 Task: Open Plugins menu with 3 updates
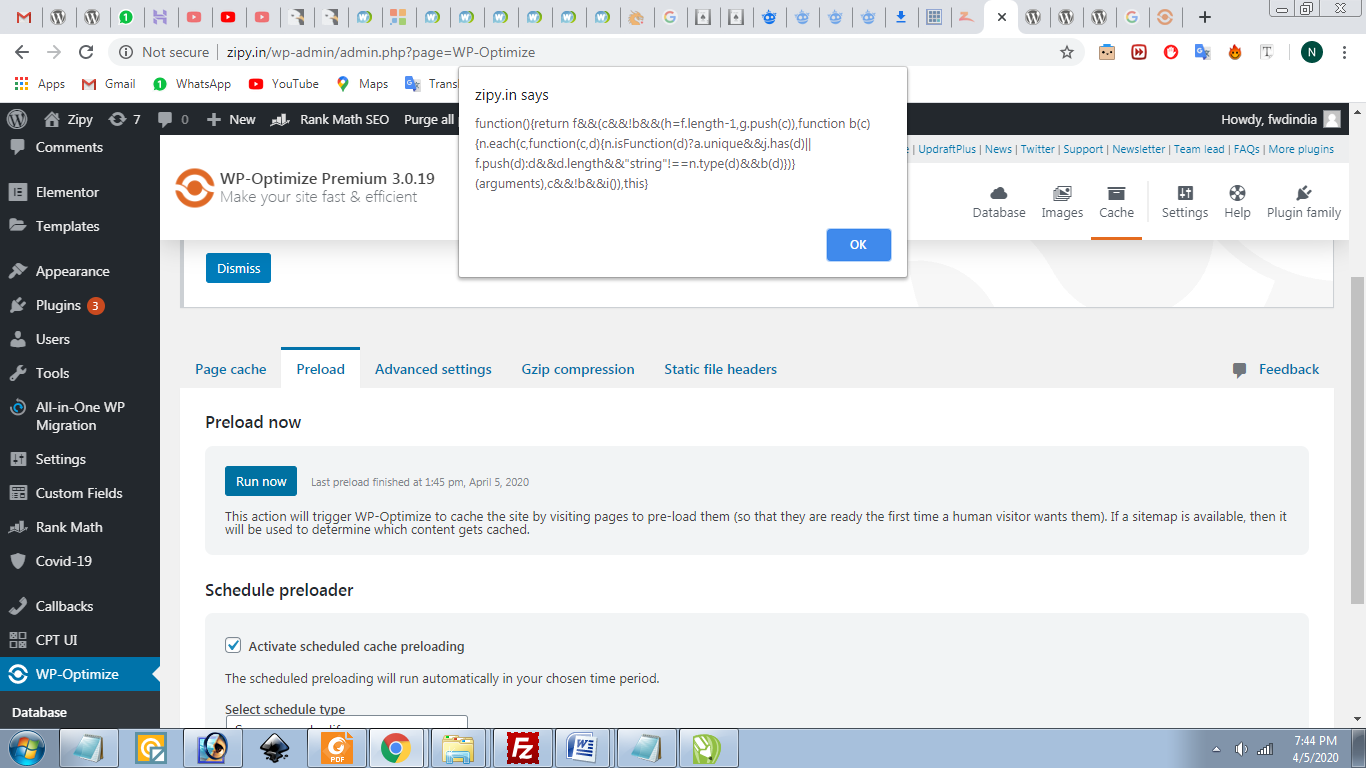[80, 305]
